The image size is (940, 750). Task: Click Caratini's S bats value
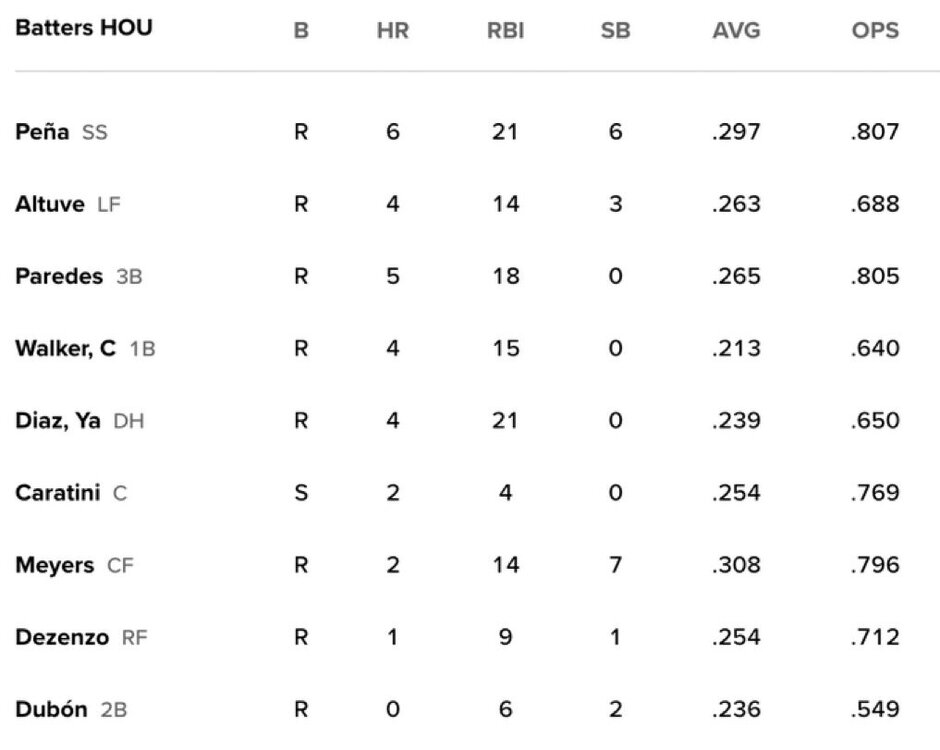[x=301, y=493]
